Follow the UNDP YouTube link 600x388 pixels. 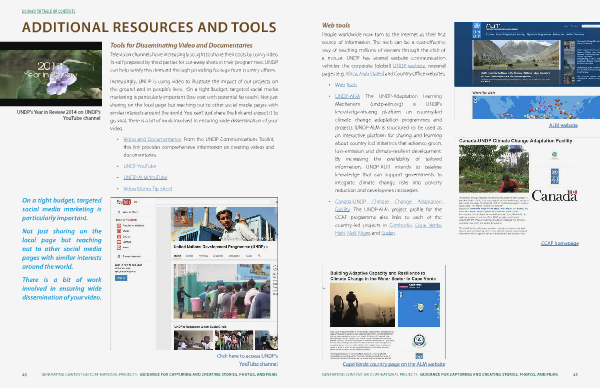point(140,166)
